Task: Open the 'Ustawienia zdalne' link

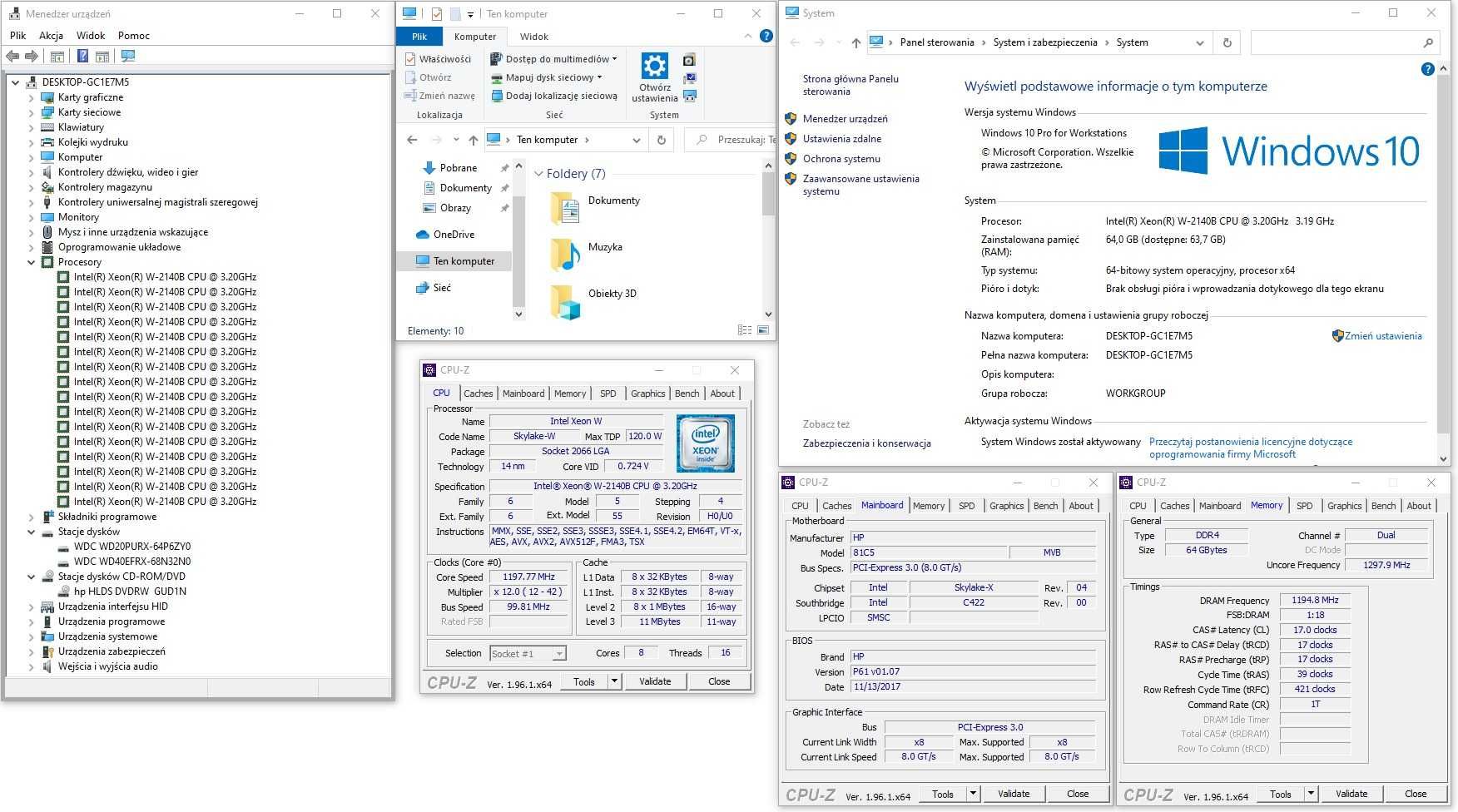Action: pyautogui.click(x=841, y=139)
